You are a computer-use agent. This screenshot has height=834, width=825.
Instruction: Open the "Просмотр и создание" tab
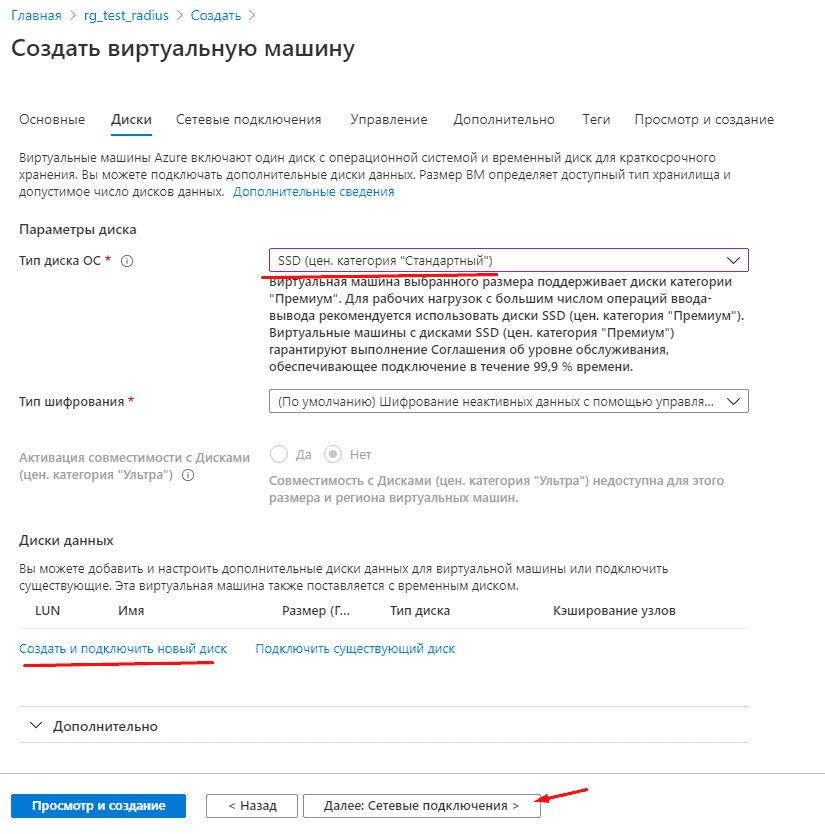pyautogui.click(x=704, y=119)
